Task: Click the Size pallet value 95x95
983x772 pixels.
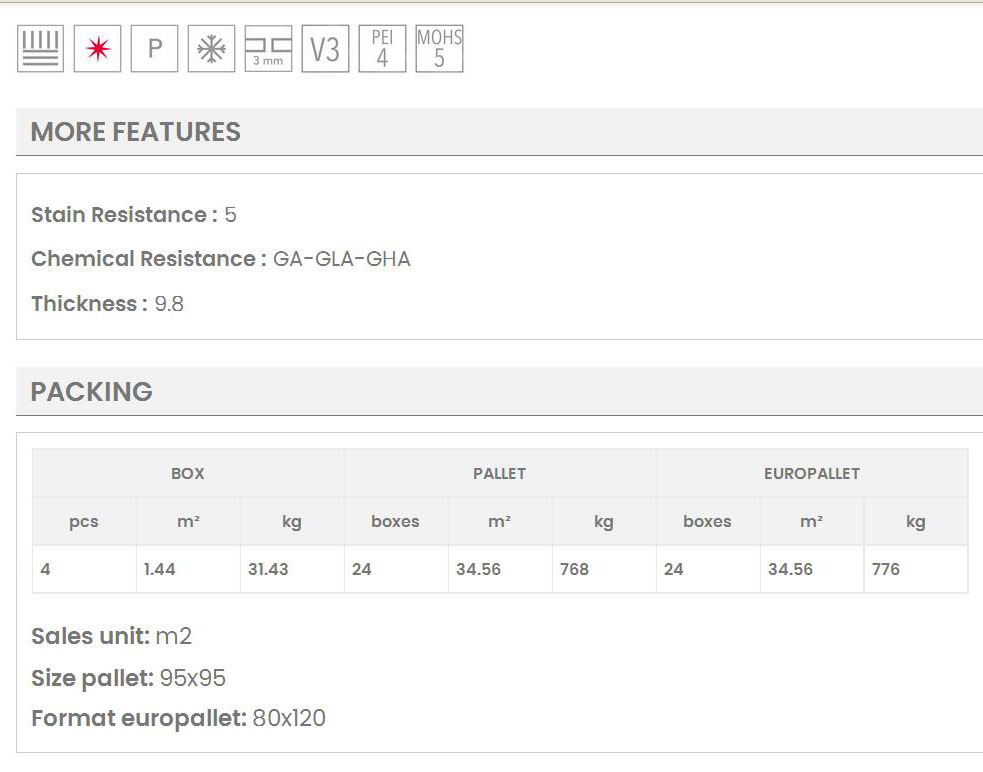Action: (193, 678)
